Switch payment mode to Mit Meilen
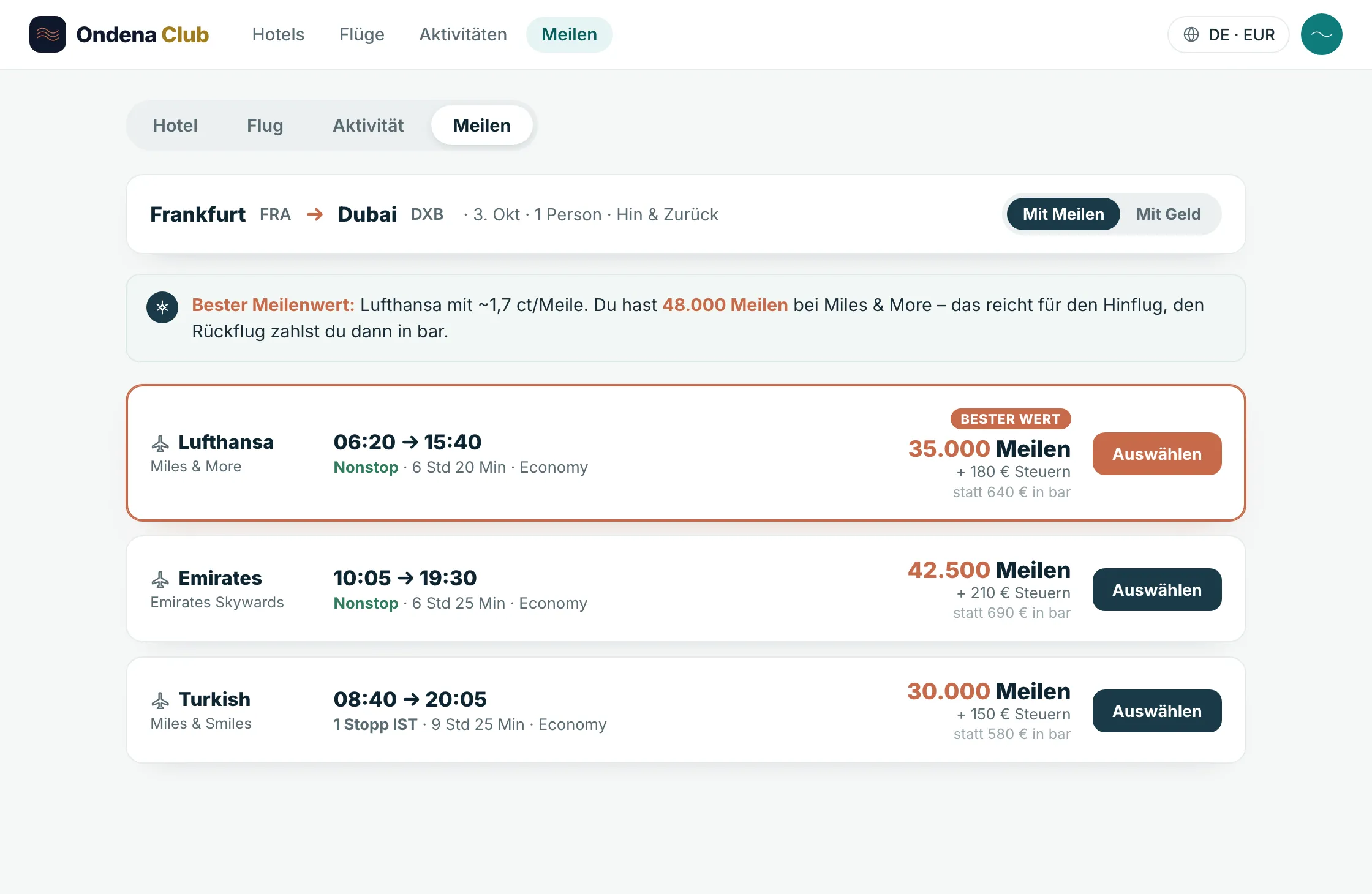 (x=1063, y=214)
